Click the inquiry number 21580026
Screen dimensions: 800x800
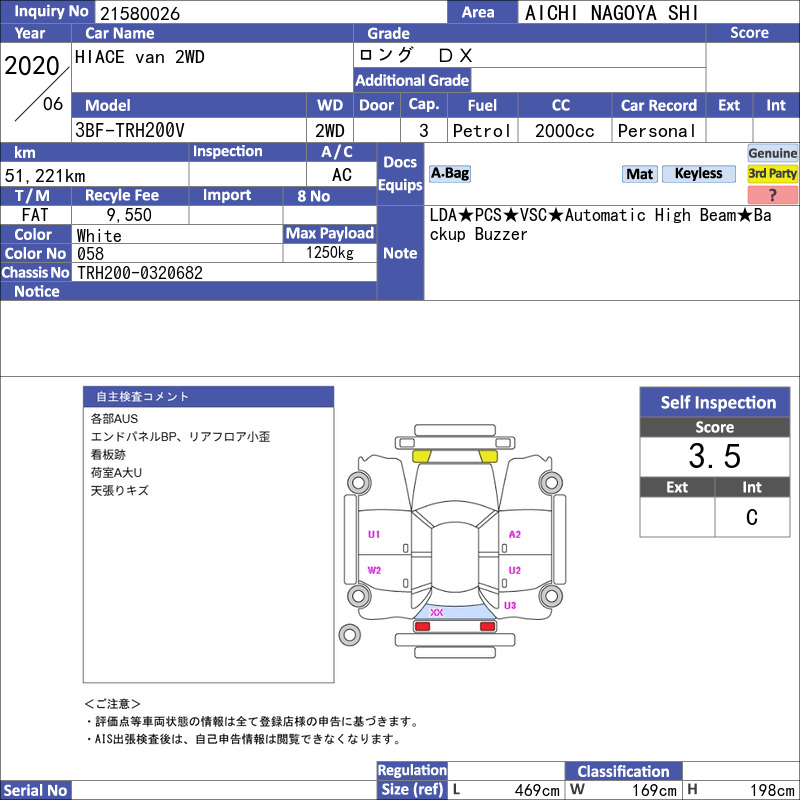pos(140,14)
